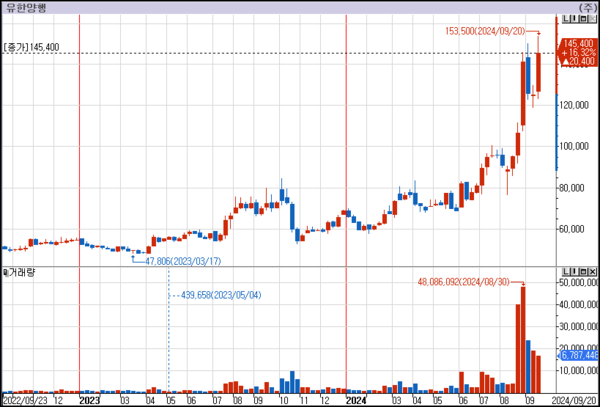Screen dimensions: 600x407
Task: Click the [종가]145,400 closing price label
Action: (31, 47)
